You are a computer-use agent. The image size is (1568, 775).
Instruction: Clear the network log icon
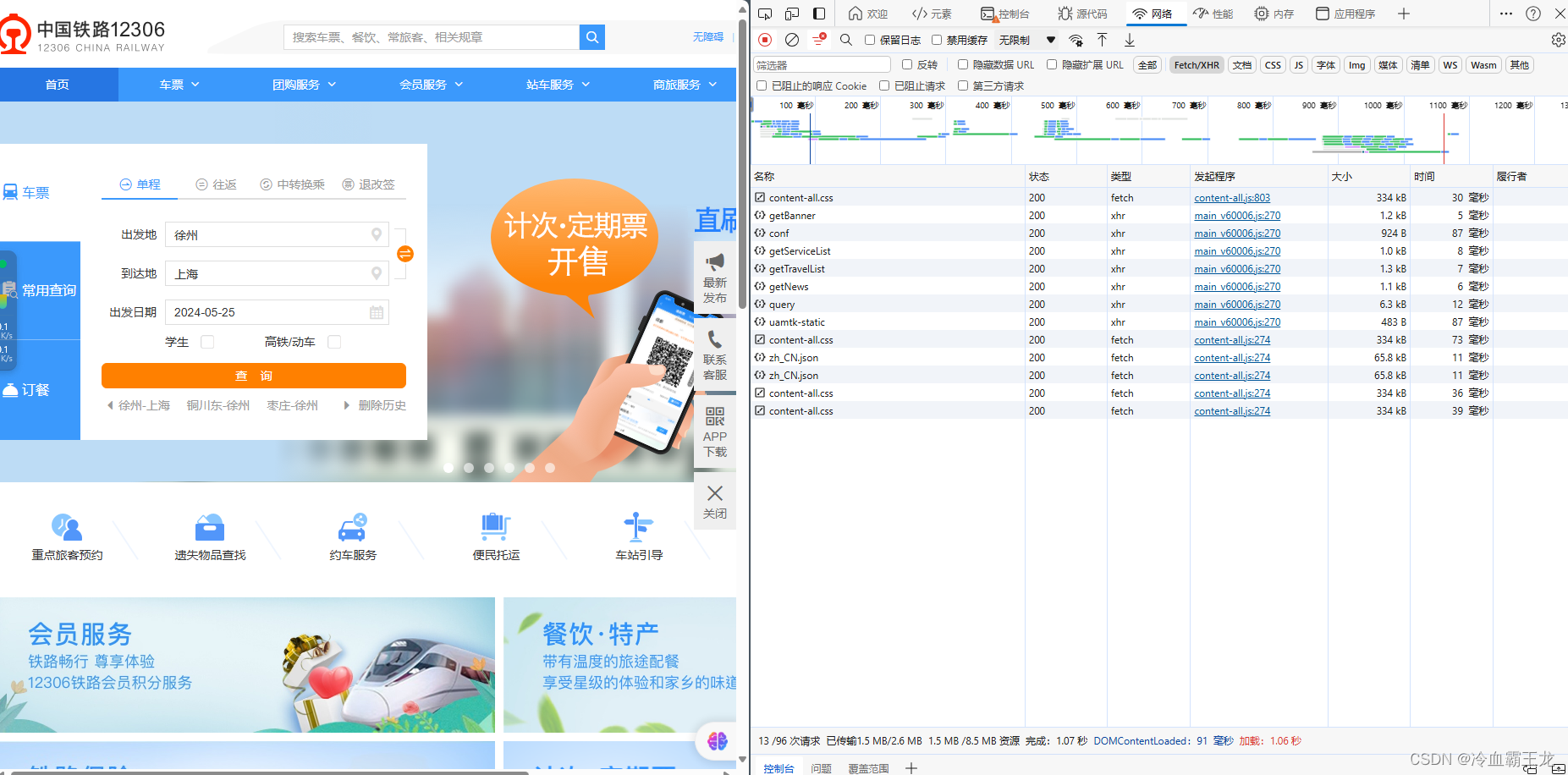[792, 40]
